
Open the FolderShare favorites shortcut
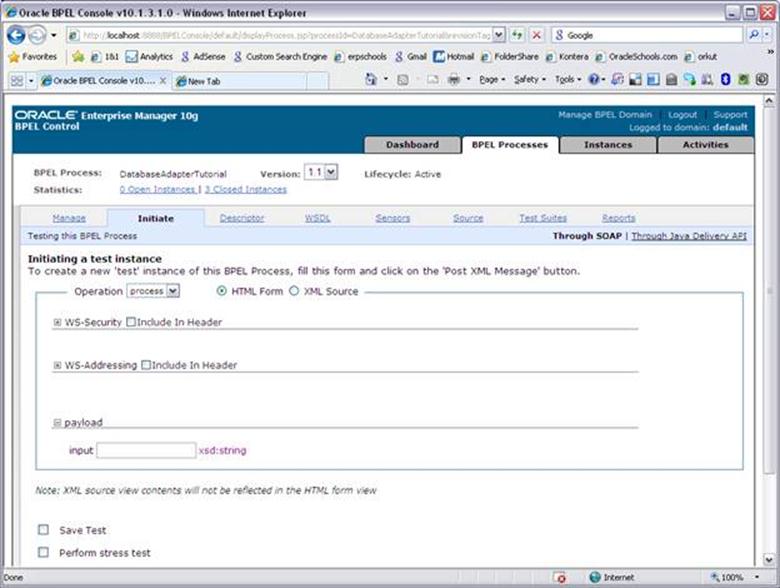click(509, 57)
